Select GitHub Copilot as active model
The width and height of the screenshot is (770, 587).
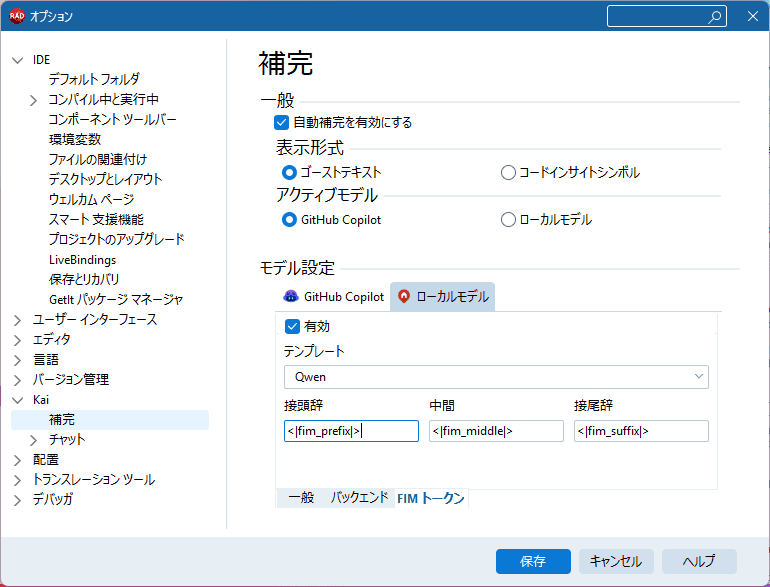pyautogui.click(x=289, y=220)
